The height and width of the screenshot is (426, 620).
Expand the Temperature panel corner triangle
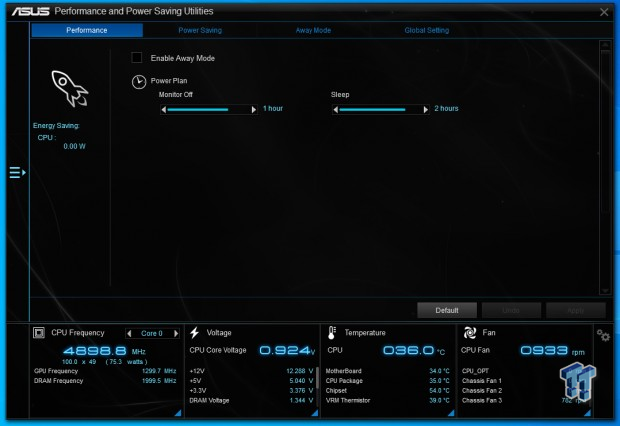click(451, 413)
